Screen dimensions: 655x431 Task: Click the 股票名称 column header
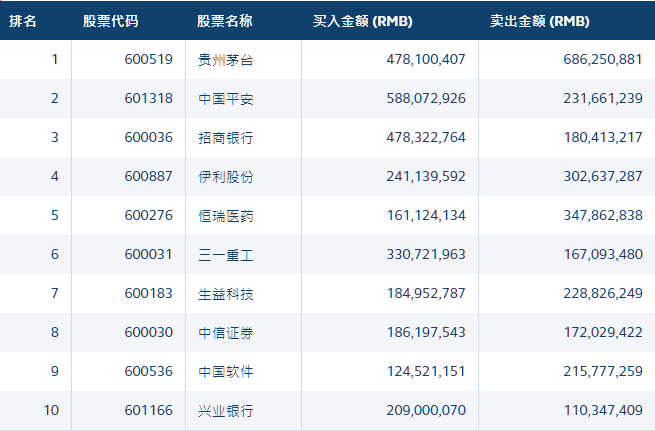(225, 21)
